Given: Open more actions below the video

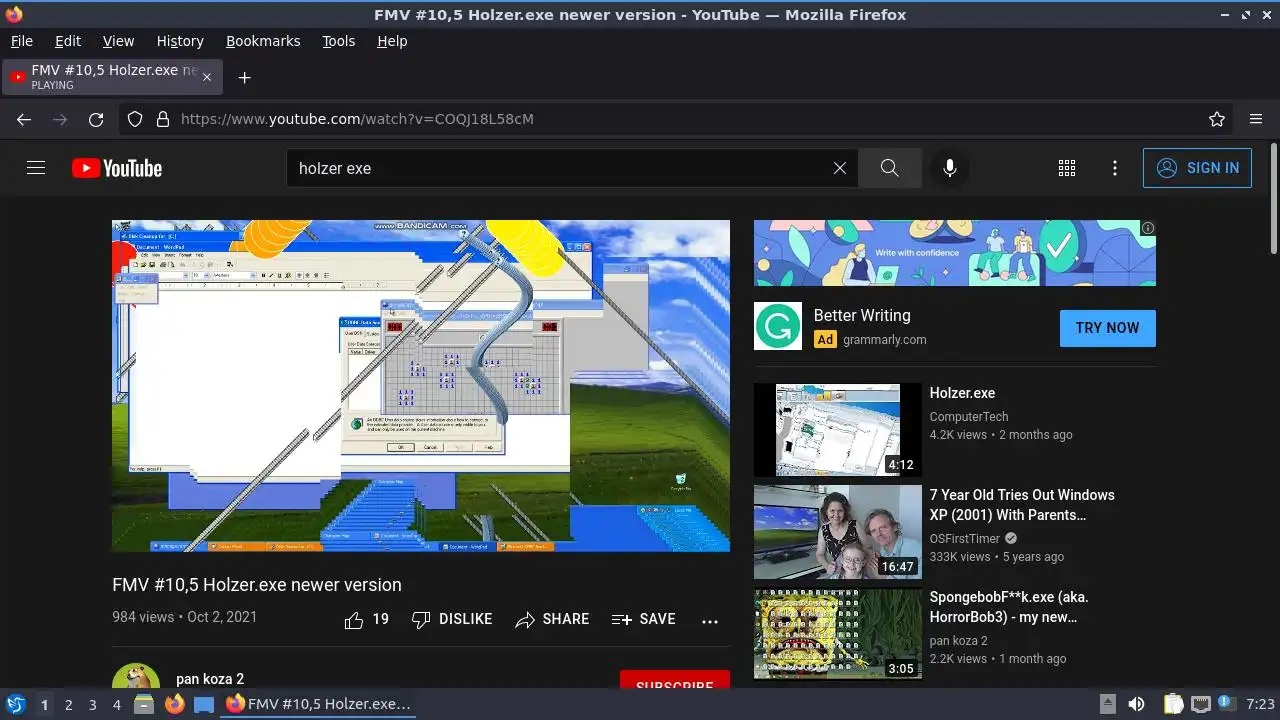Looking at the screenshot, I should tap(710, 621).
